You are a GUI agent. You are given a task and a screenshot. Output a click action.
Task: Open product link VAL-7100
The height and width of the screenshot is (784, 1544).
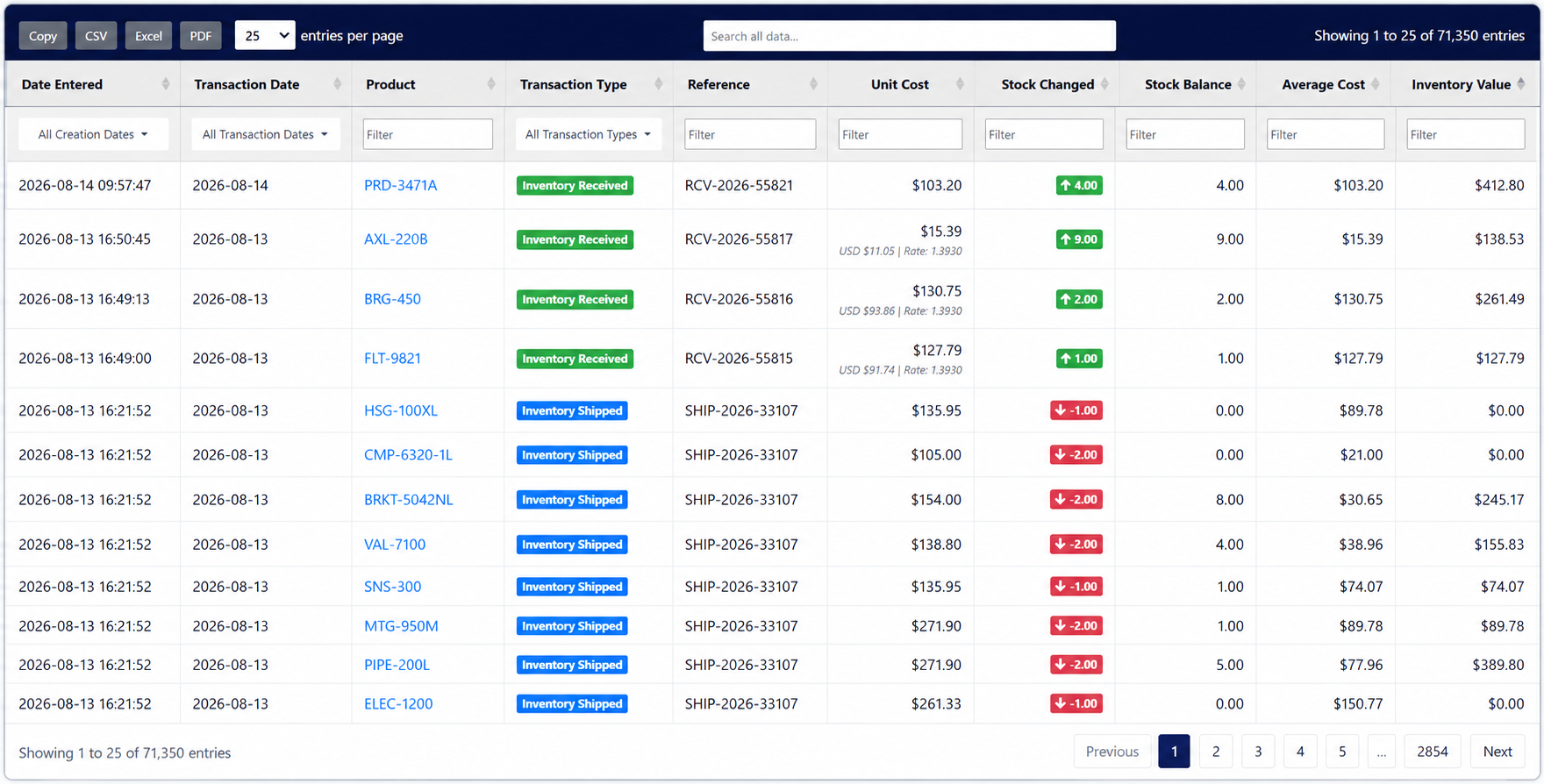pos(395,545)
